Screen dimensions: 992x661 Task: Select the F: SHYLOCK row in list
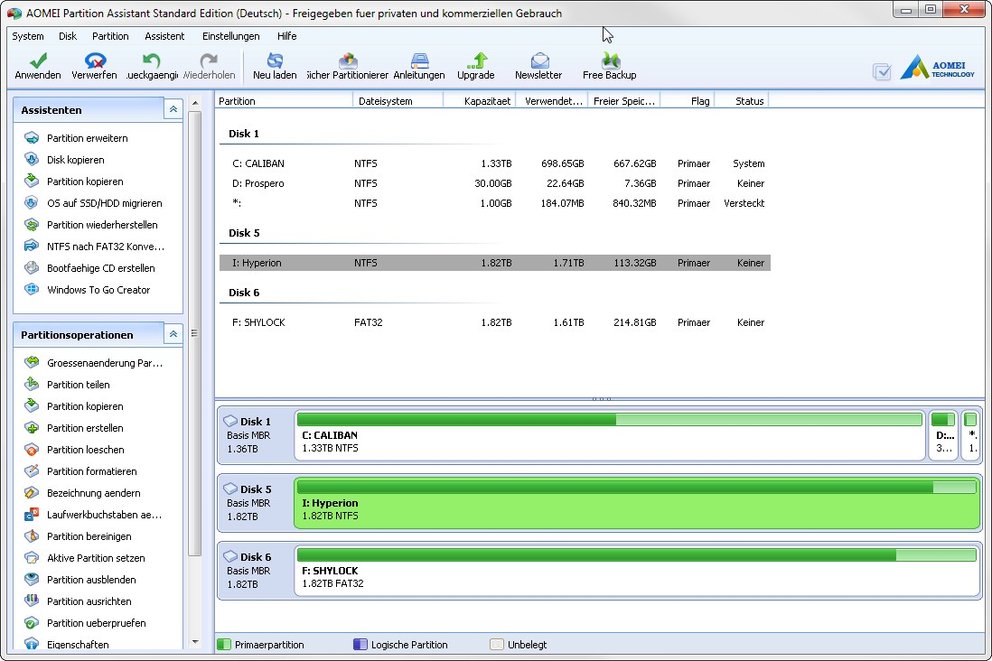[x=495, y=322]
